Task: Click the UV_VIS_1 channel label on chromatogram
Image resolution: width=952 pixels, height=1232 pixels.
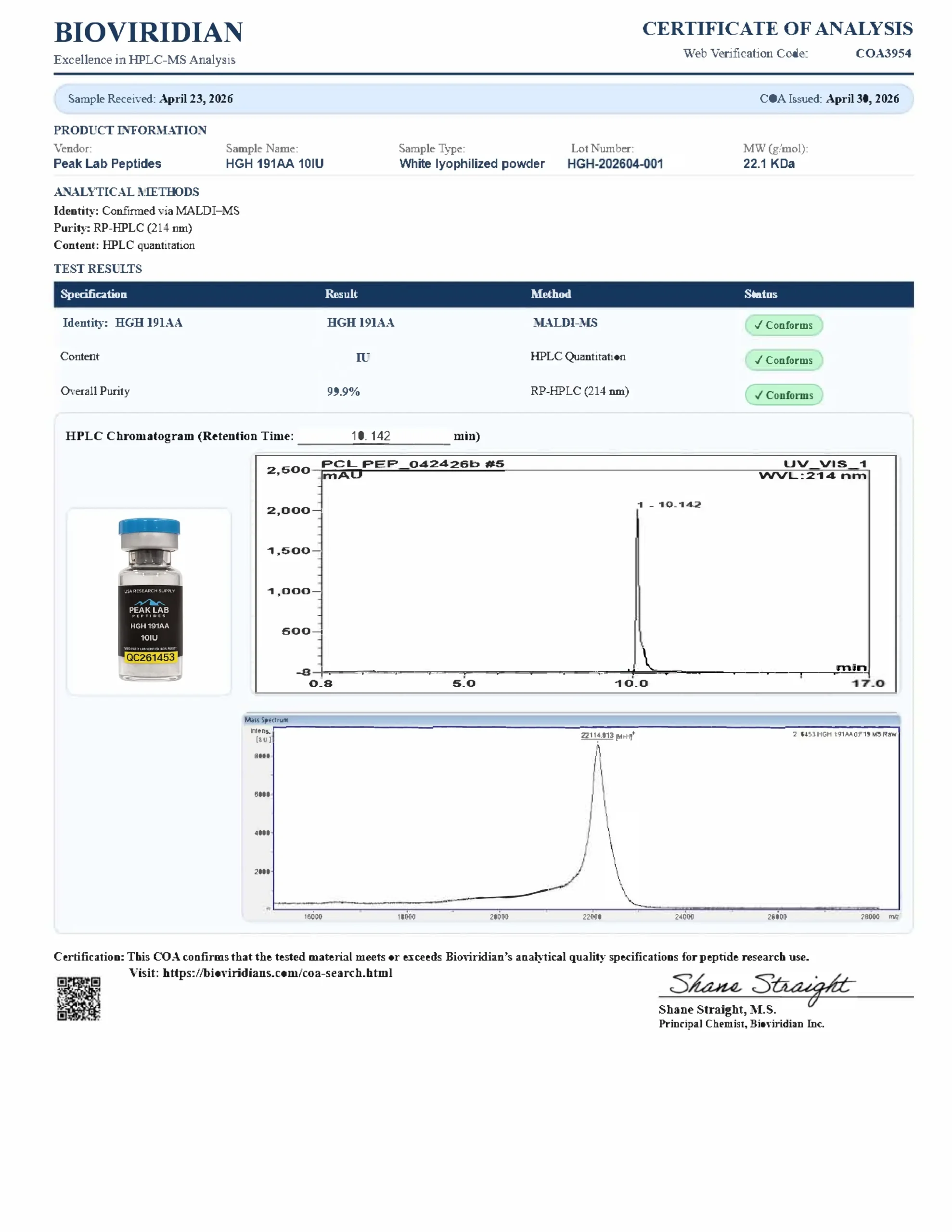Action: pos(824,464)
